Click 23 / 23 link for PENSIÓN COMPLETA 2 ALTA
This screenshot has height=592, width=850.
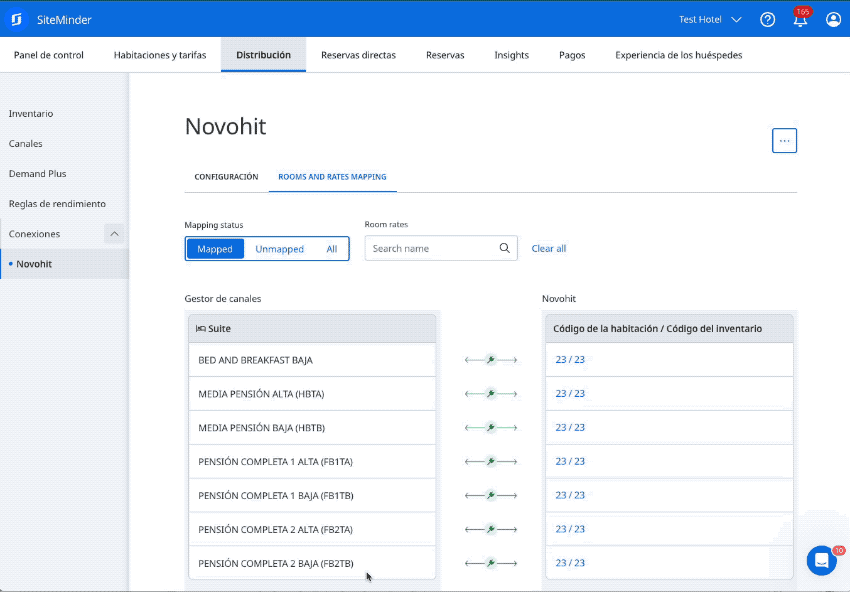pos(570,529)
